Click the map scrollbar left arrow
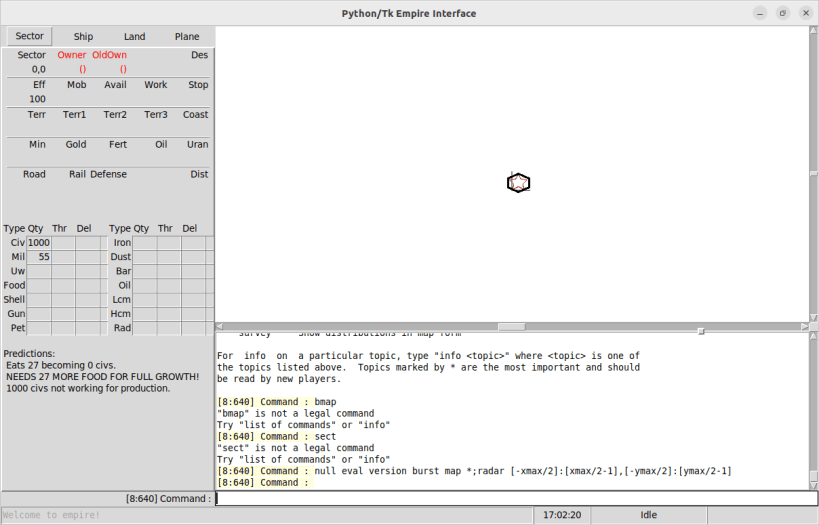The height and width of the screenshot is (525, 819). (220, 326)
